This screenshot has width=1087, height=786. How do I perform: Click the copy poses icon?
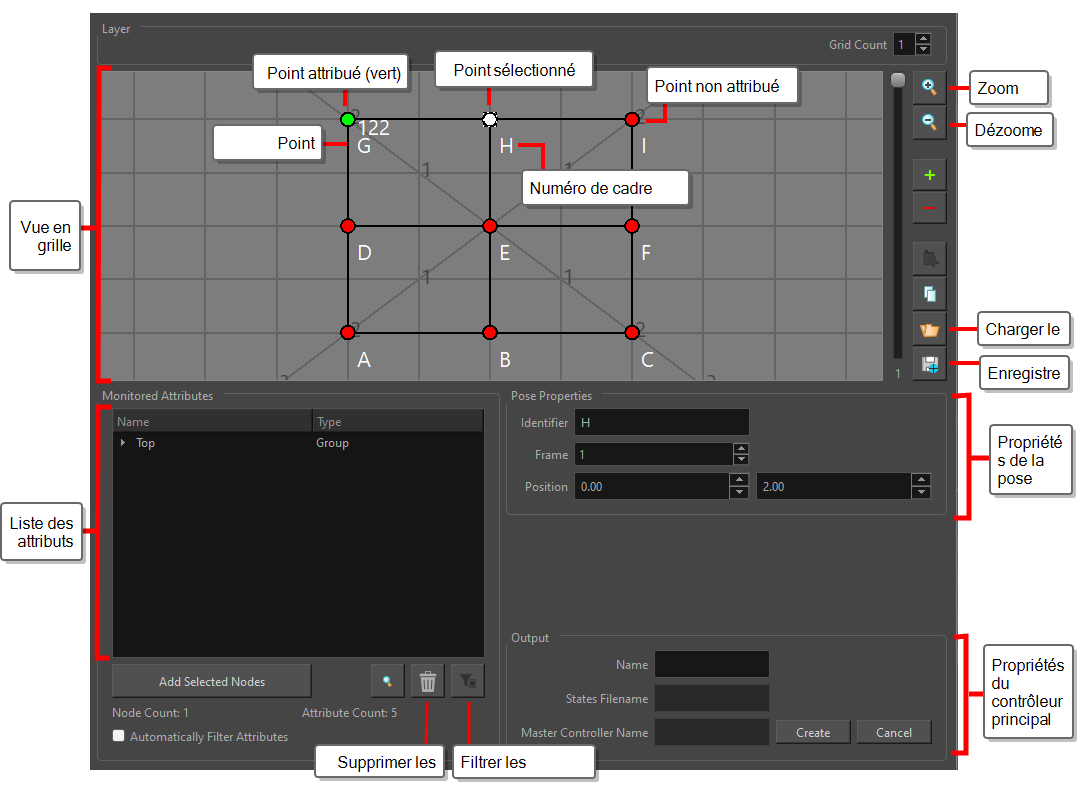point(929,293)
